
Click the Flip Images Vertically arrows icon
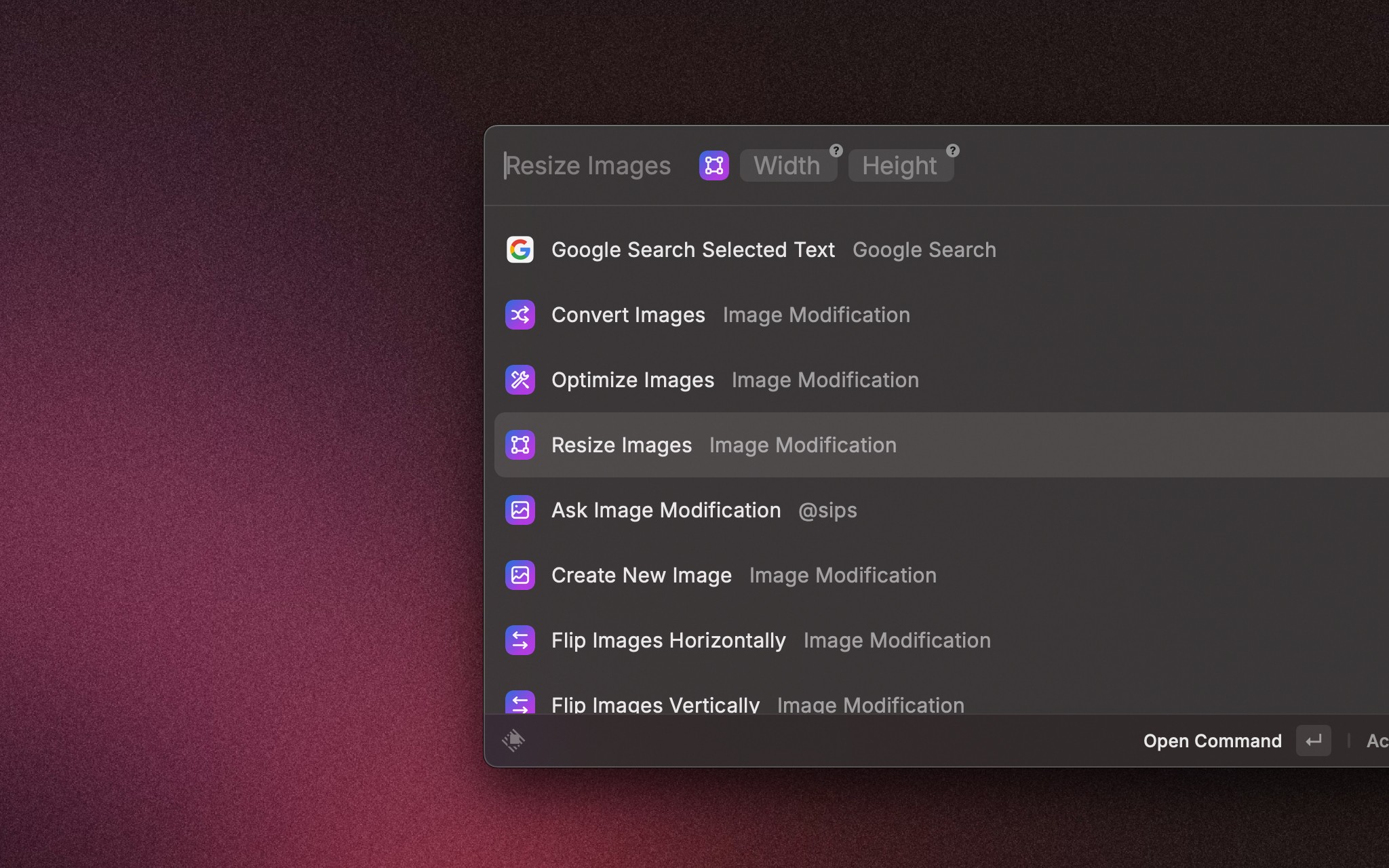click(x=520, y=703)
